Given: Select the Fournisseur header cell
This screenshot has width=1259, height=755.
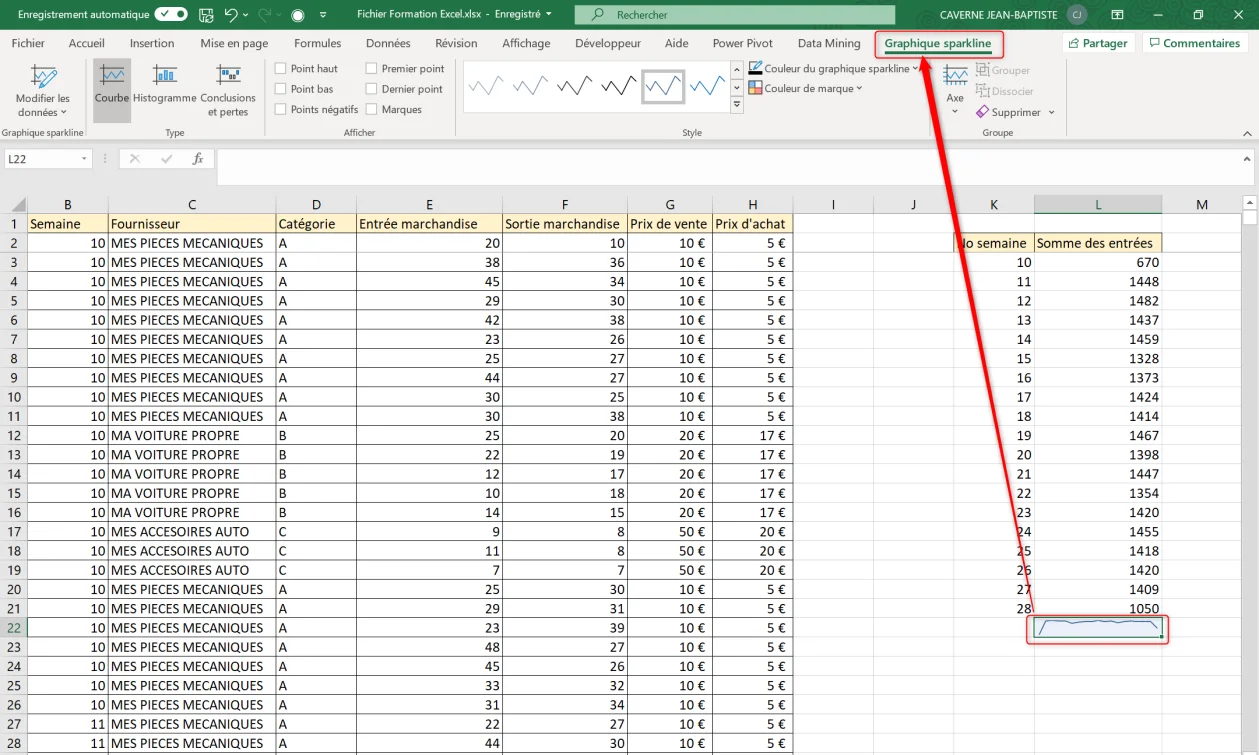Looking at the screenshot, I should [192, 224].
